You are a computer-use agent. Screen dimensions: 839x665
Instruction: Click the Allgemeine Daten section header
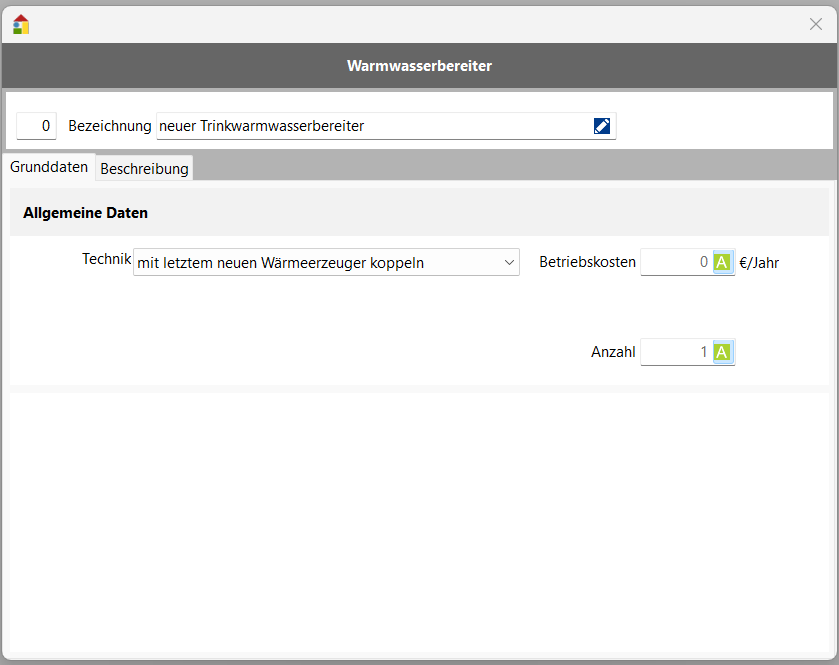pyautogui.click(x=85, y=213)
